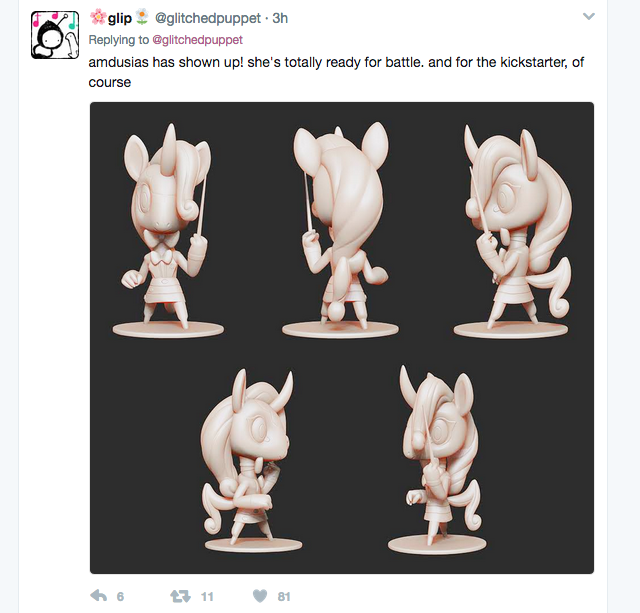Open the @glitchedpuppet handle in header
Viewport: 640px width, 613px height.
(208, 18)
